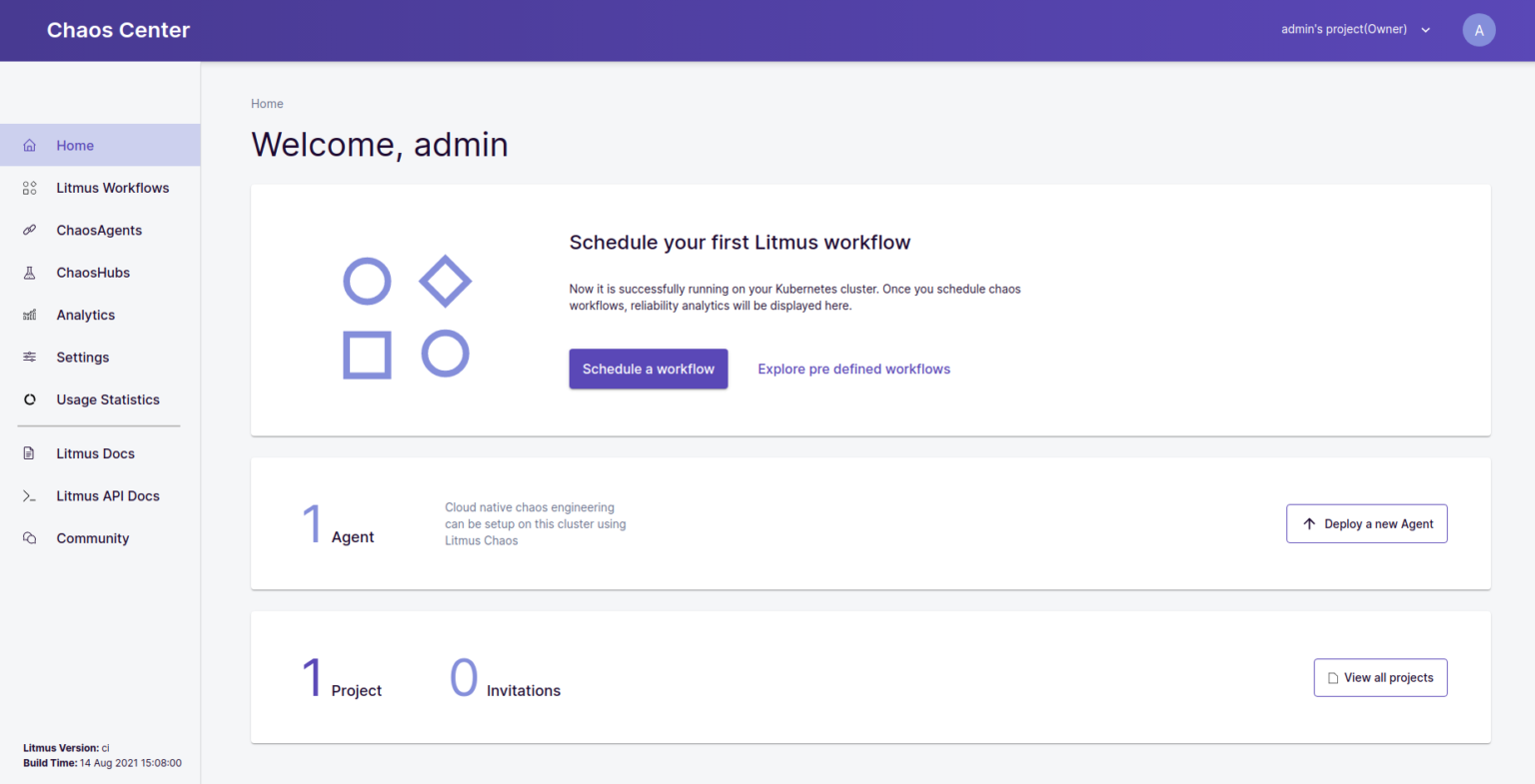Select the Community icon in the sidebar
Image resolution: width=1535 pixels, height=784 pixels.
28,537
